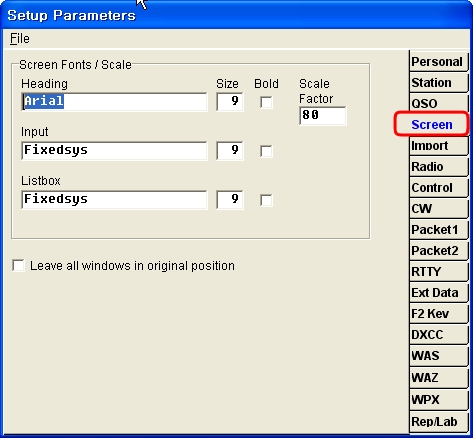Select the F2 Key tab

[439, 314]
